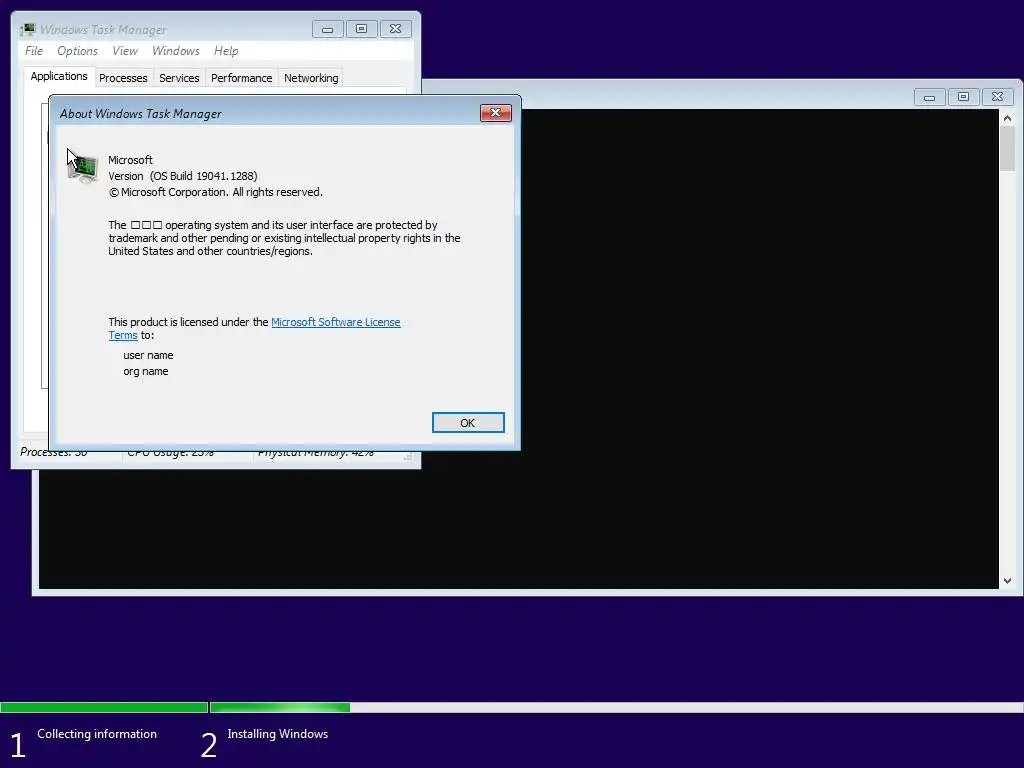This screenshot has width=1024, height=768.
Task: Open the Windows menu in Task Manager
Action: tap(176, 51)
